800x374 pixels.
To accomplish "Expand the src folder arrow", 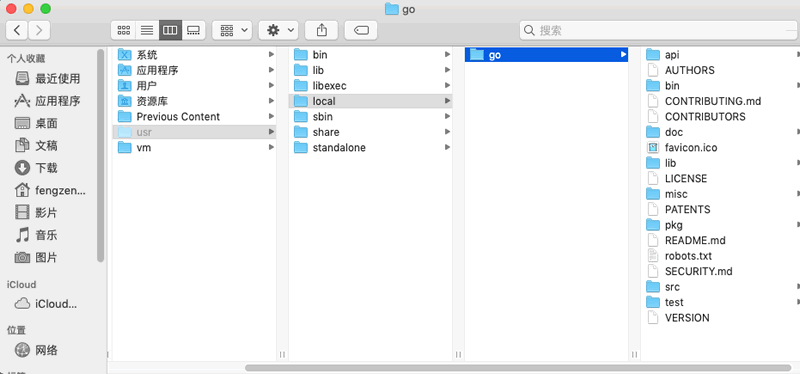I will (797, 287).
